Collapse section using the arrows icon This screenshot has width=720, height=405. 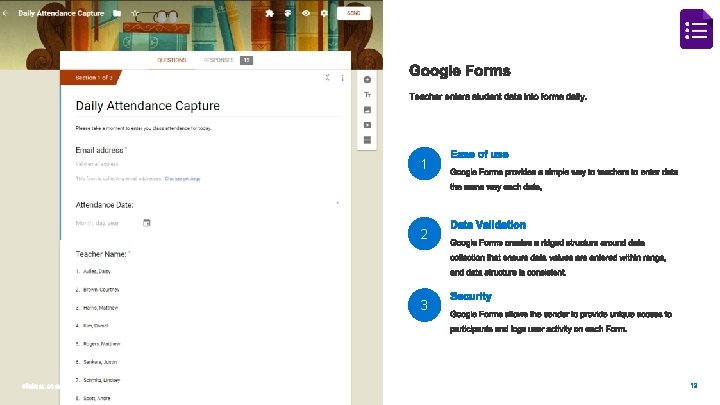[x=327, y=78]
